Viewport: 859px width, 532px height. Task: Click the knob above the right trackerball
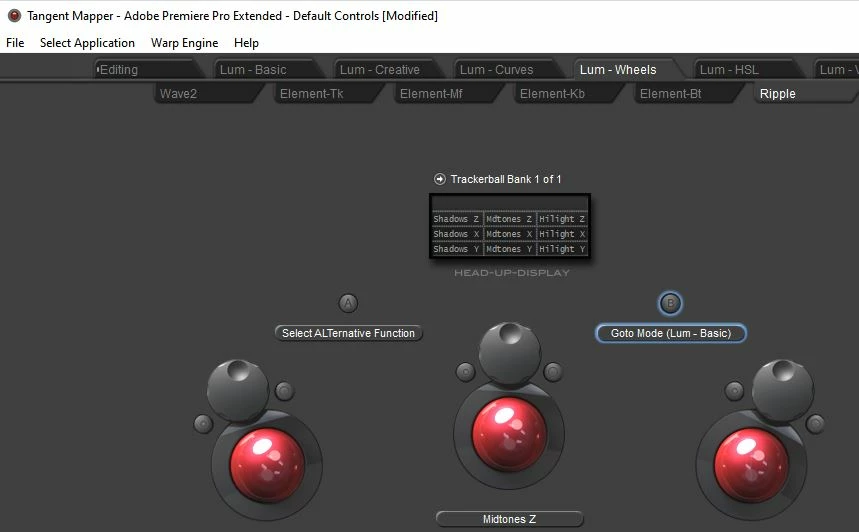782,390
